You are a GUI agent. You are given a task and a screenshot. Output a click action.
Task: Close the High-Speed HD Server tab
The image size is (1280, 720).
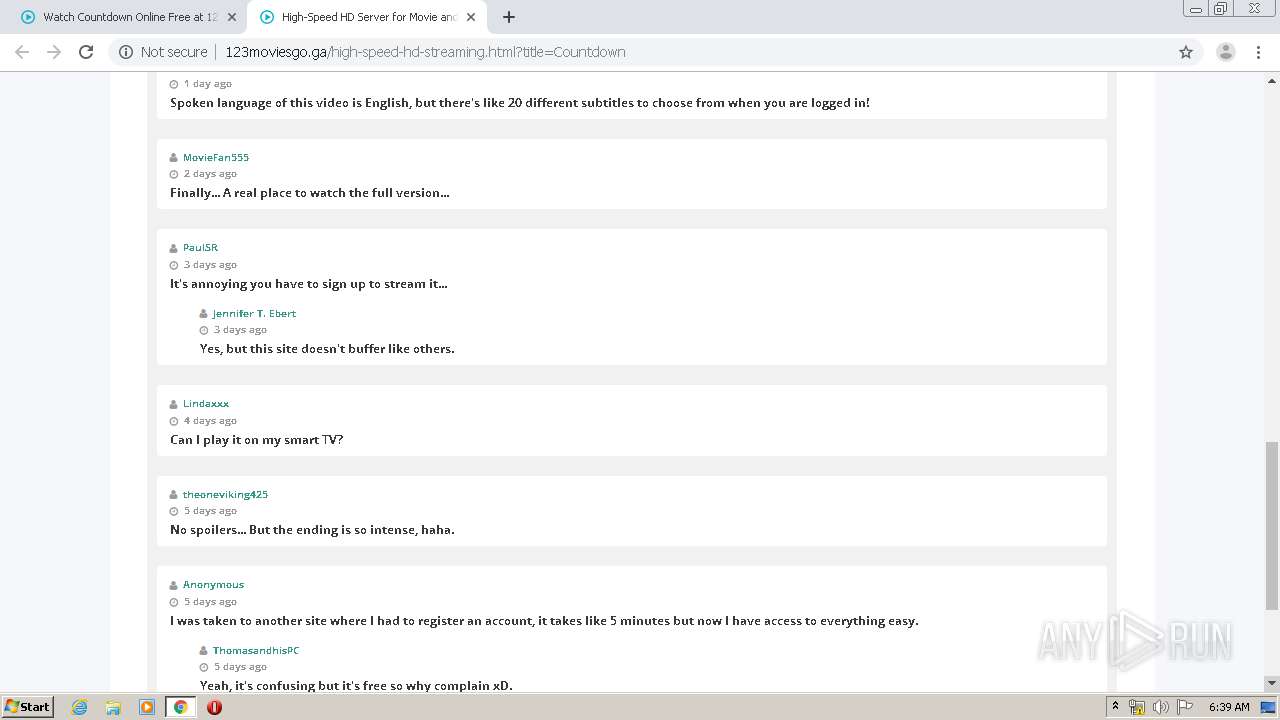[471, 17]
